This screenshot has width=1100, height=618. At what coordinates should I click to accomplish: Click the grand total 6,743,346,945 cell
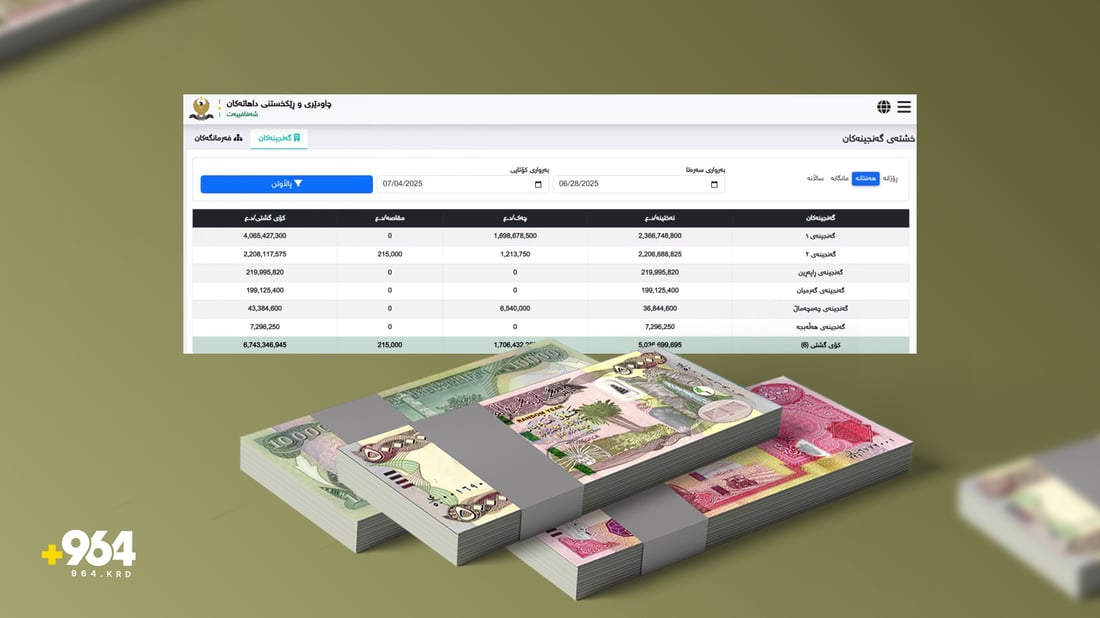coord(264,344)
